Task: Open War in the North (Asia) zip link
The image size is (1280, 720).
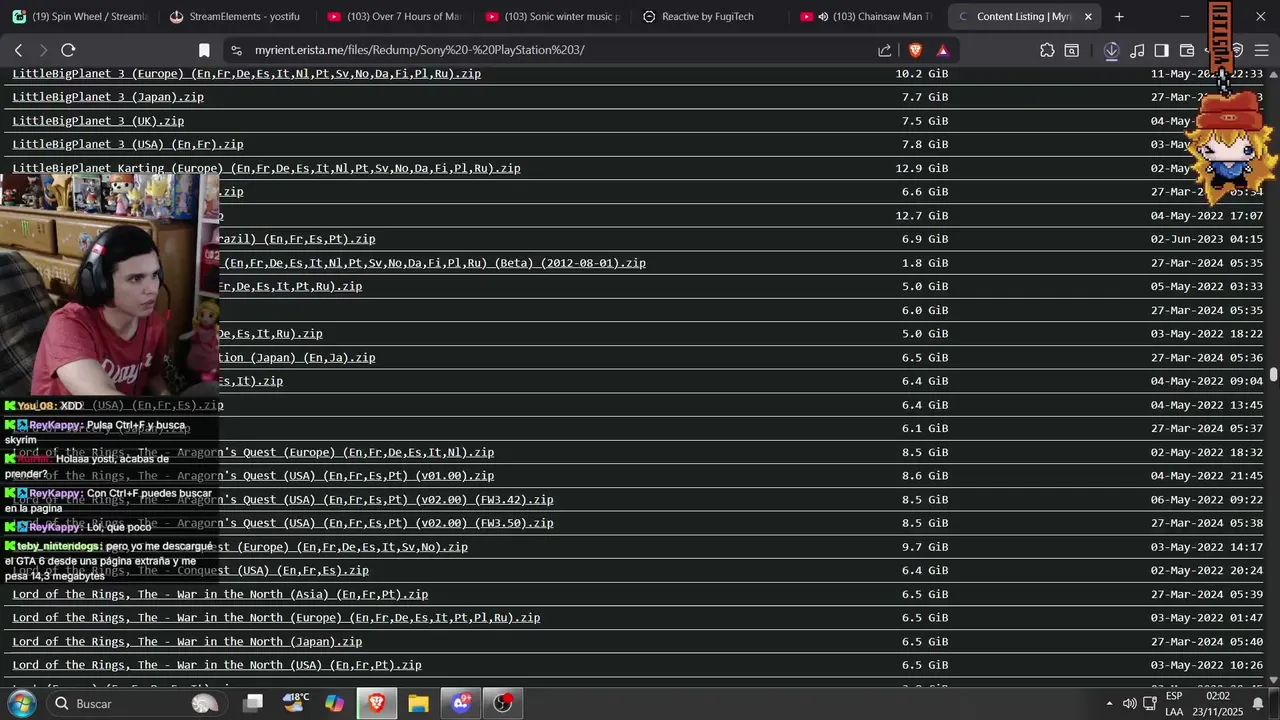Action: coord(220,594)
